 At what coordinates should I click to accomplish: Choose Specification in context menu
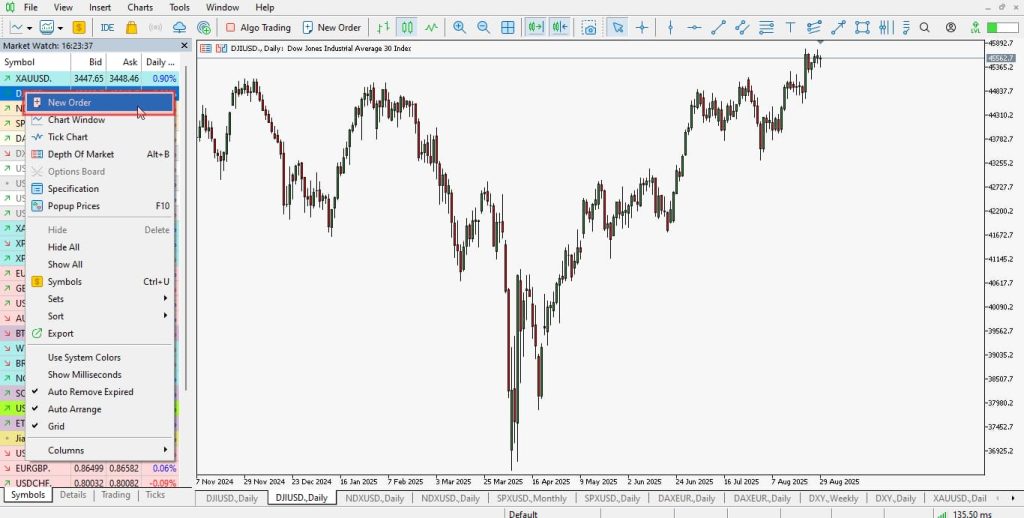pos(100,189)
